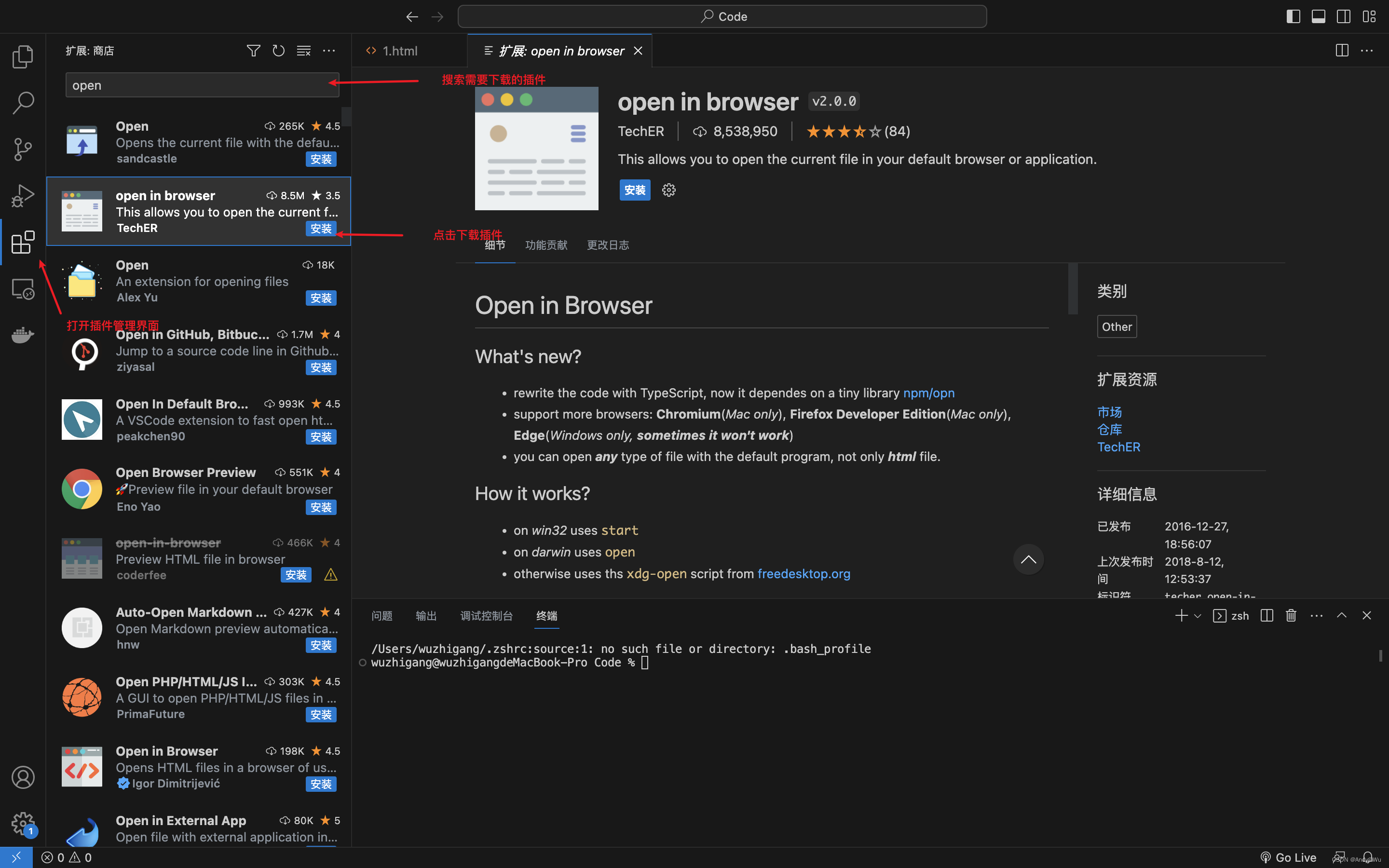Viewport: 1389px width, 868px height.
Task: Switch to 问题 problems panel tab
Action: 381,616
